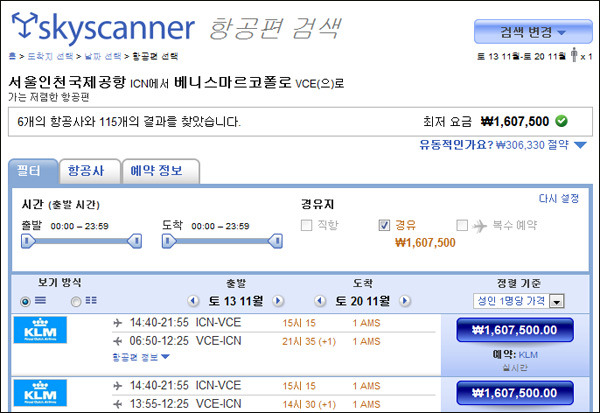Click first result ₩1,607,500.00 price button
The width and height of the screenshot is (600, 413).
[515, 330]
